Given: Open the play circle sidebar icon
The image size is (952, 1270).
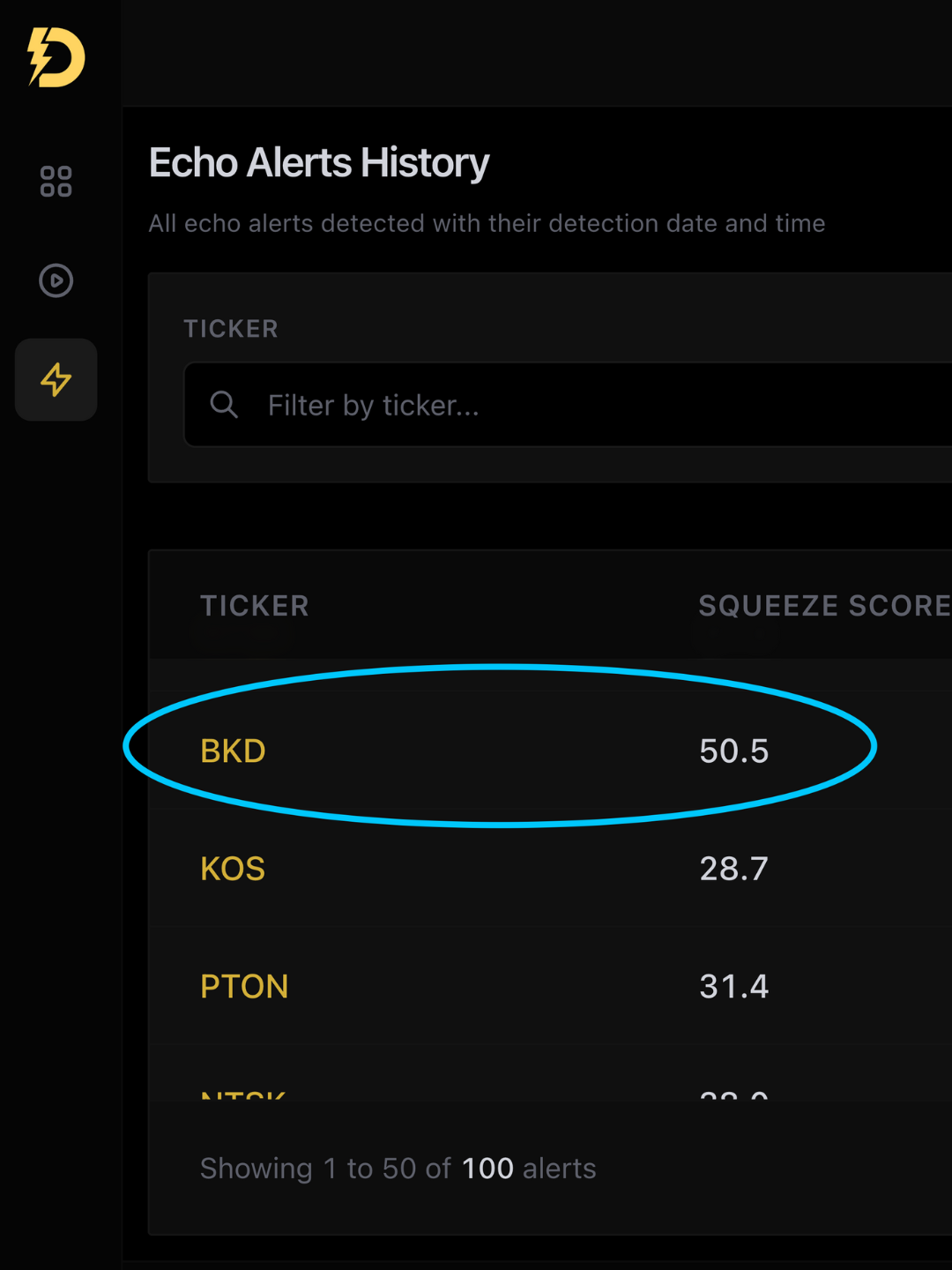Looking at the screenshot, I should pos(56,280).
